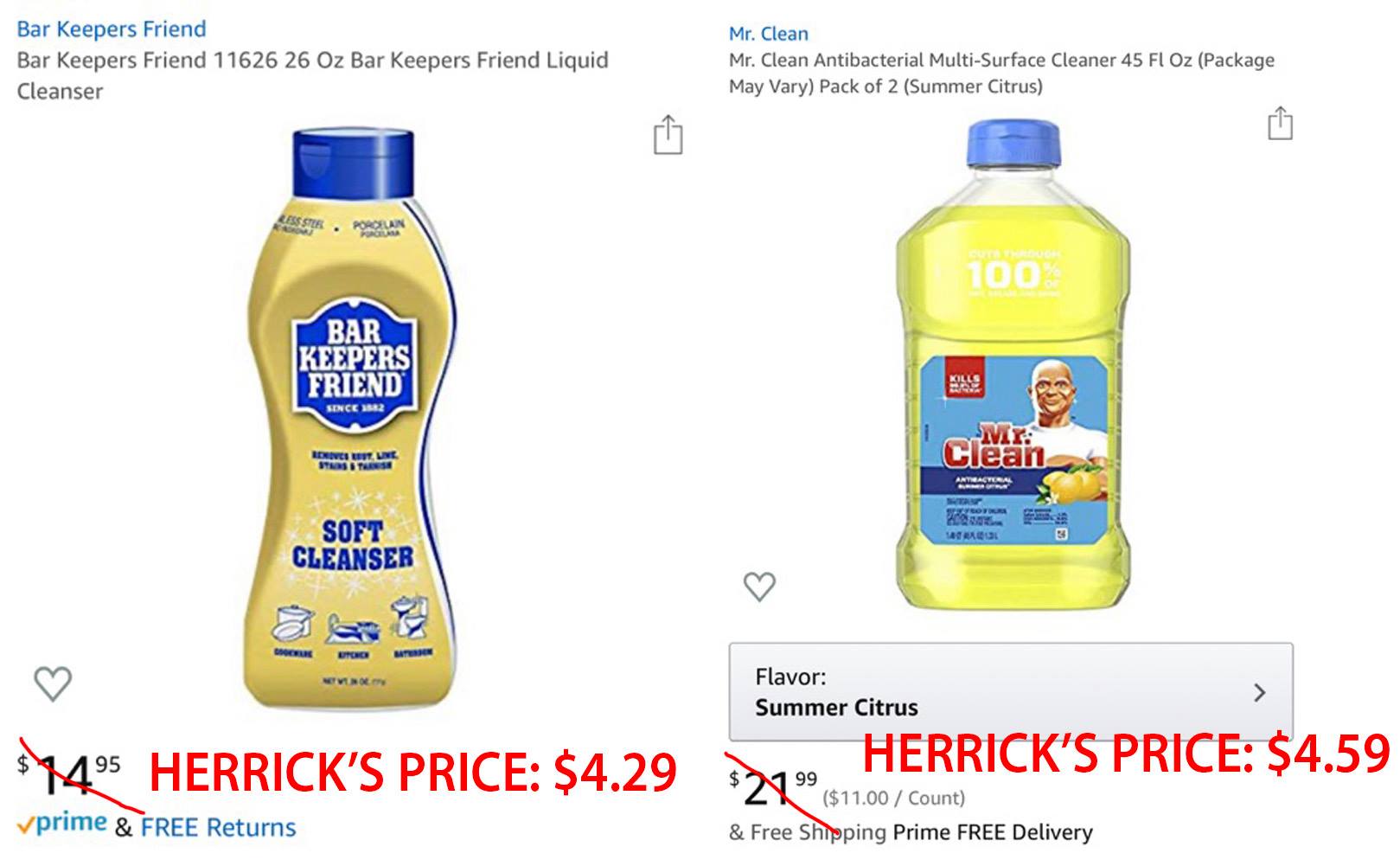Screen dimensions: 1400x866
Task: Favorite the Bar Keepers Friend cleanser with heart
Action: 53,683
